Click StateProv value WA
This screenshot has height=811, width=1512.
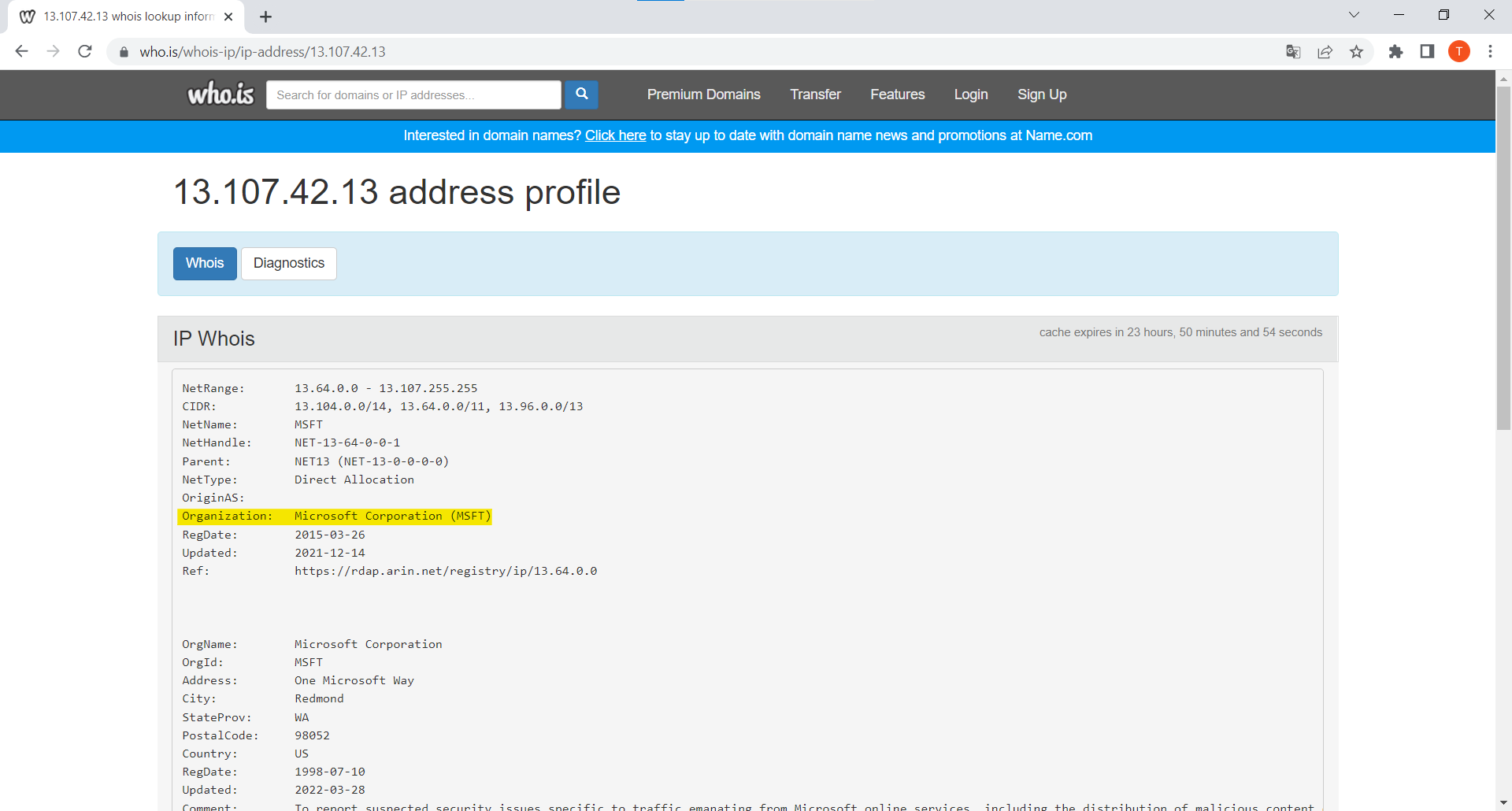(302, 717)
